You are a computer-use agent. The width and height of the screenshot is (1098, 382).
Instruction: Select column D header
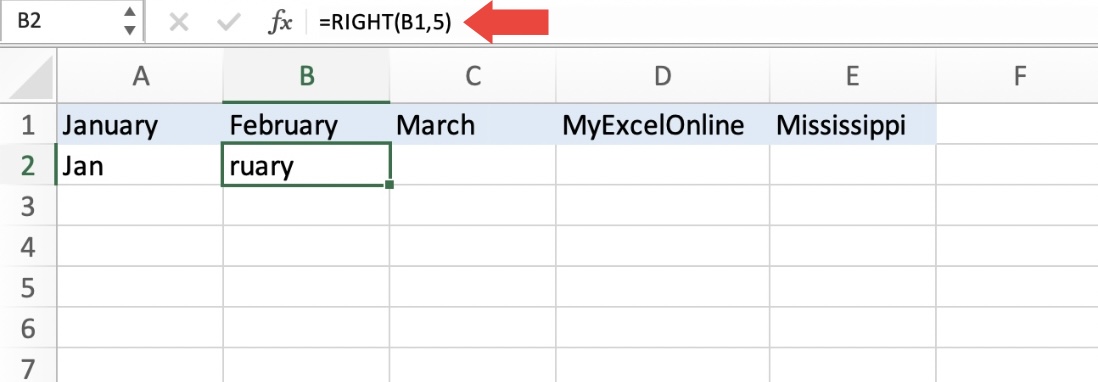pos(662,76)
